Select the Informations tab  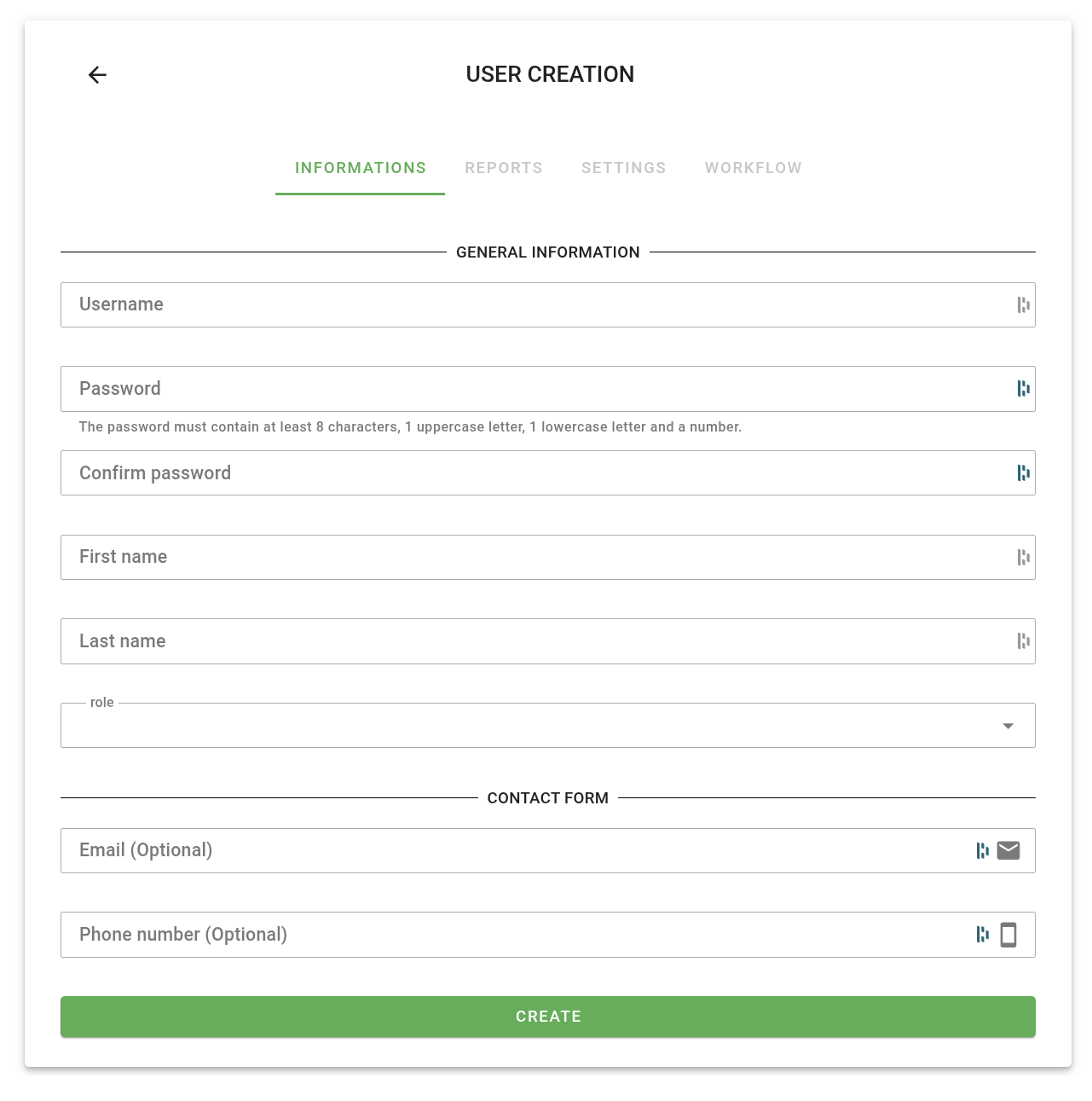coord(361,168)
